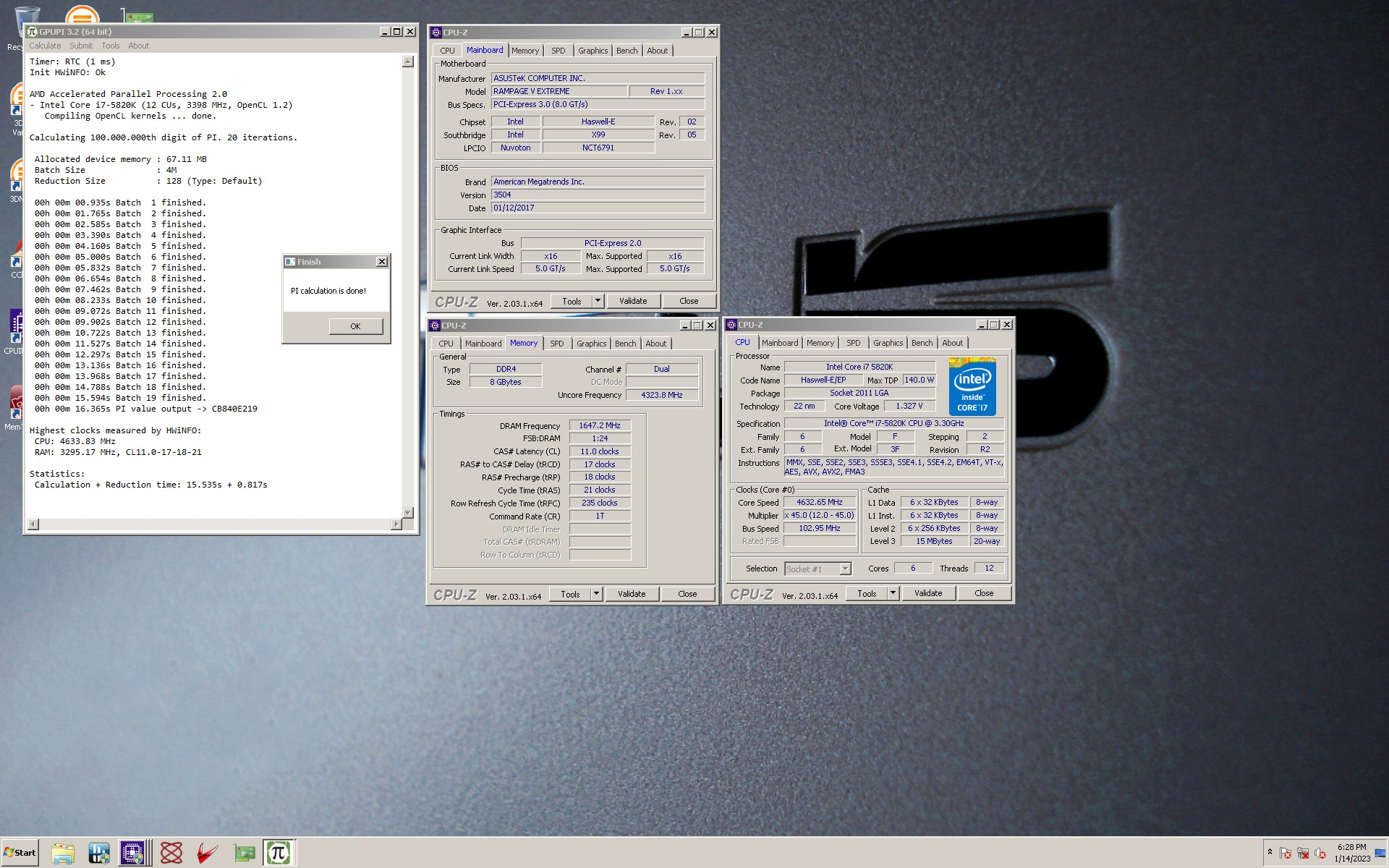Open Memory tab in the CPU-tab CPU-Z window
This screenshot has height=868, width=1389.
coord(820,343)
